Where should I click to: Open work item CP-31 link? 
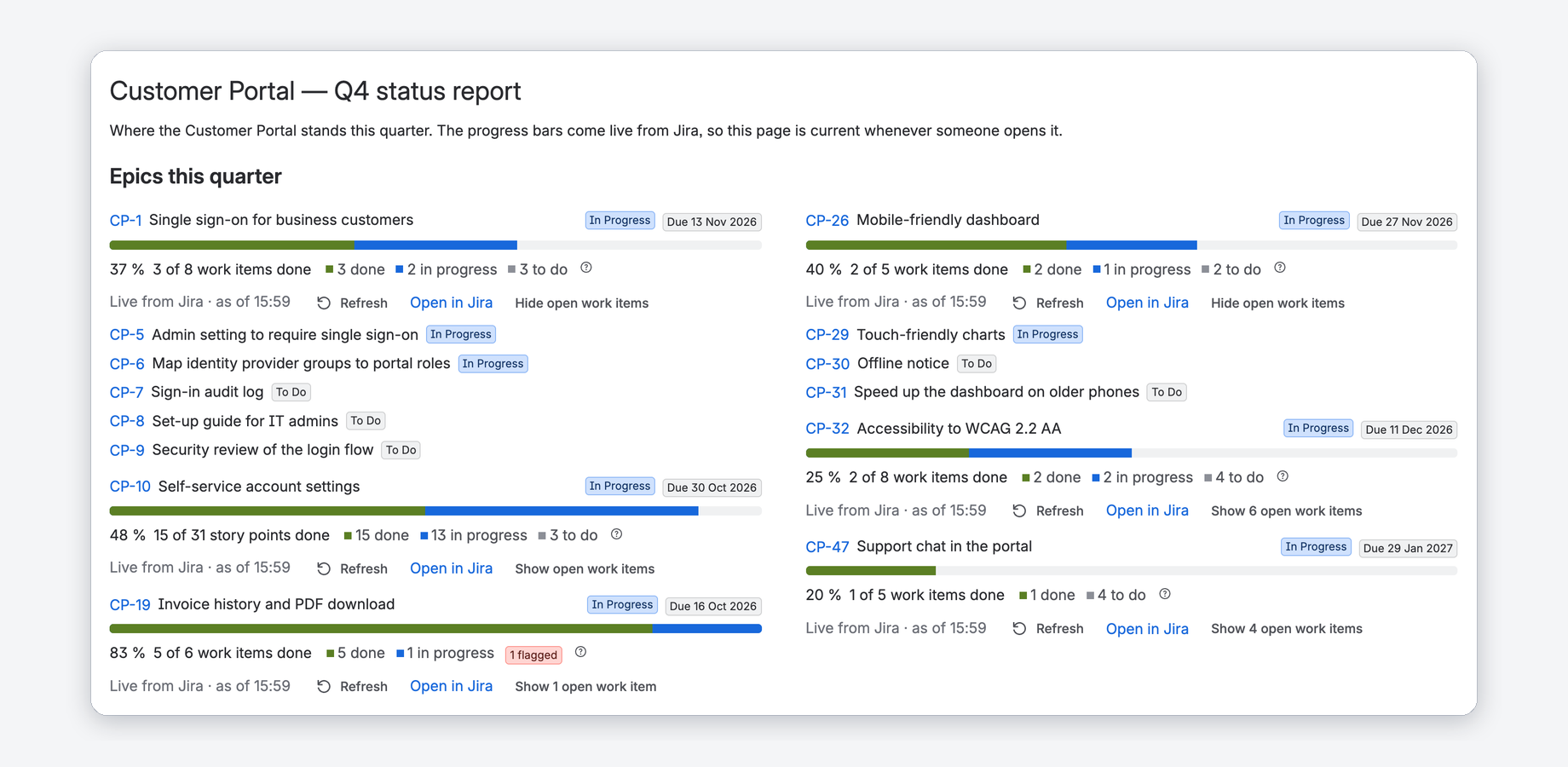(x=826, y=392)
